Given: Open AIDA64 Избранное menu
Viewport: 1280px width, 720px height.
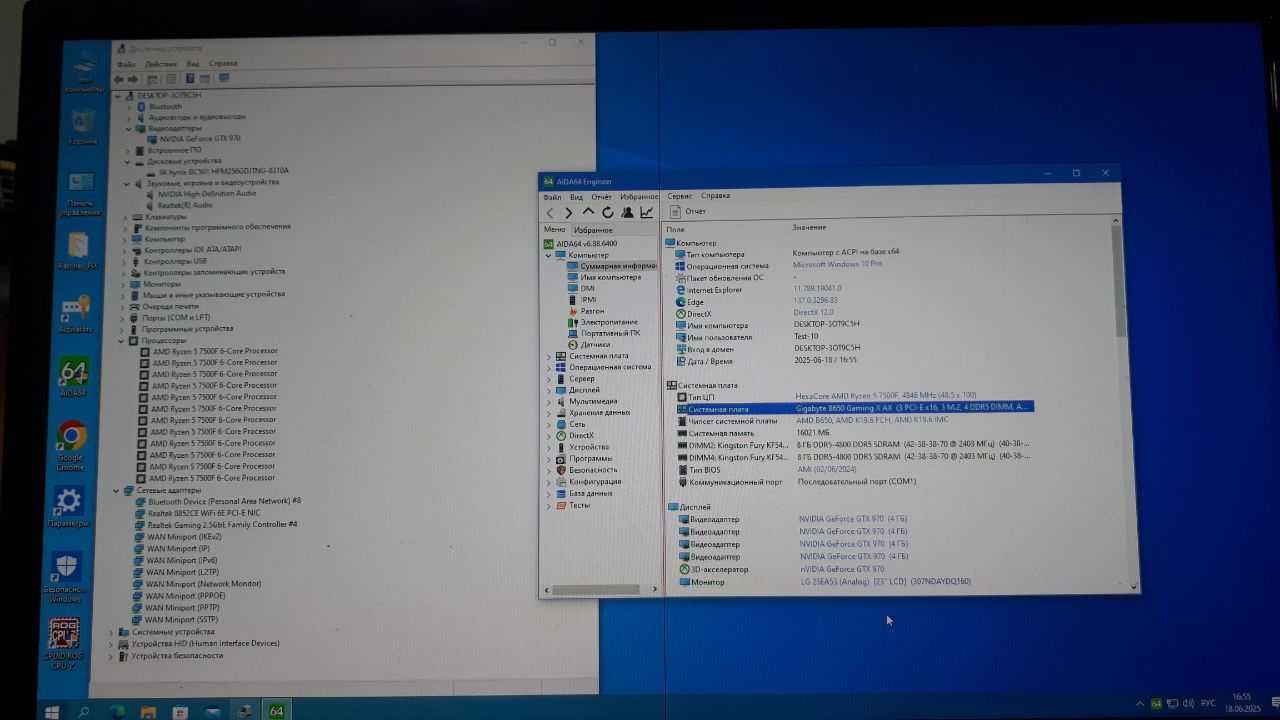Looking at the screenshot, I should click(x=638, y=197).
